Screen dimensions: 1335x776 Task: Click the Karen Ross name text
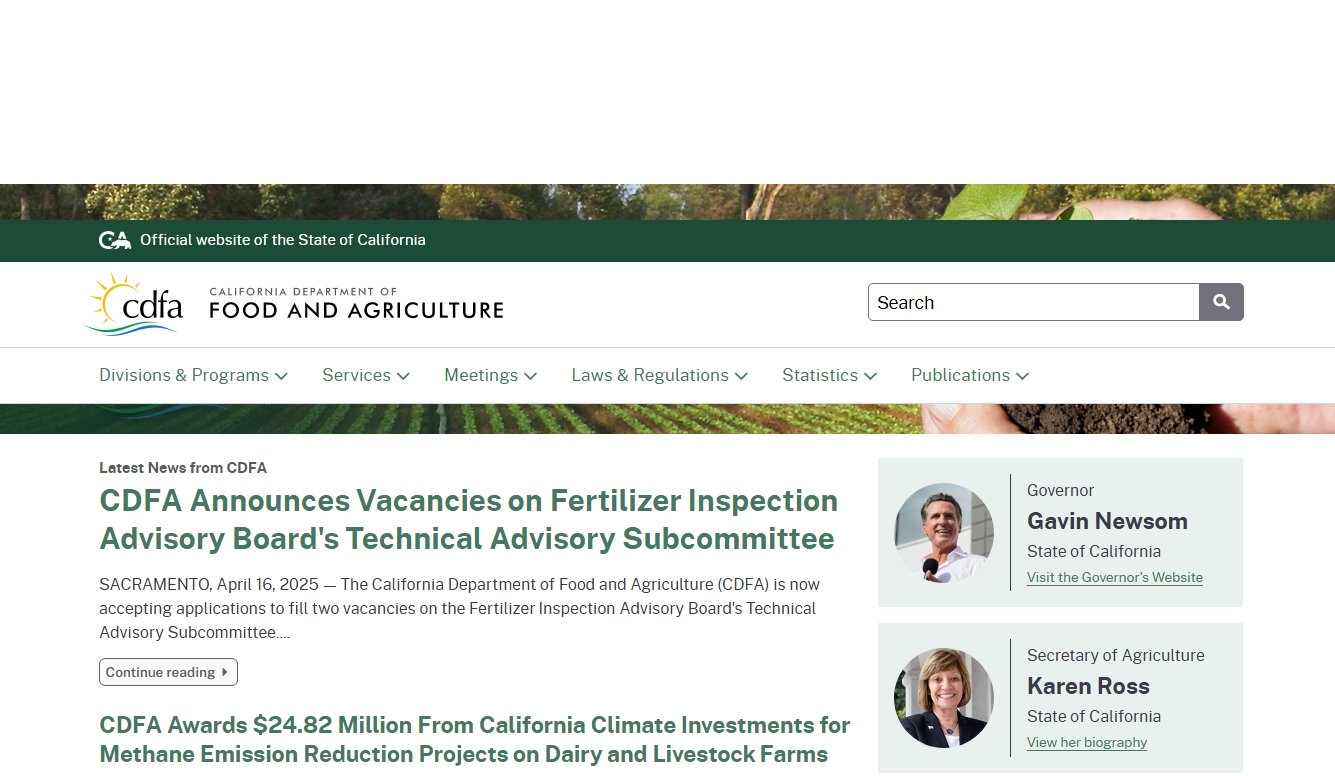tap(1088, 686)
